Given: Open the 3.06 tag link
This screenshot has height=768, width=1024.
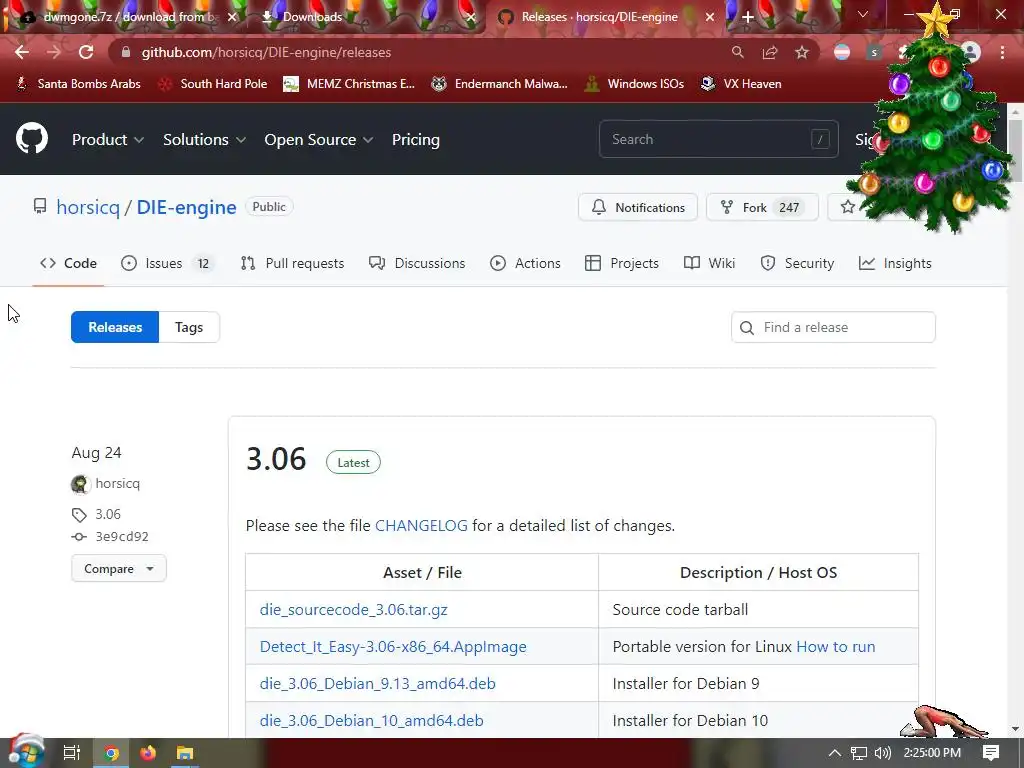Looking at the screenshot, I should [x=108, y=515].
